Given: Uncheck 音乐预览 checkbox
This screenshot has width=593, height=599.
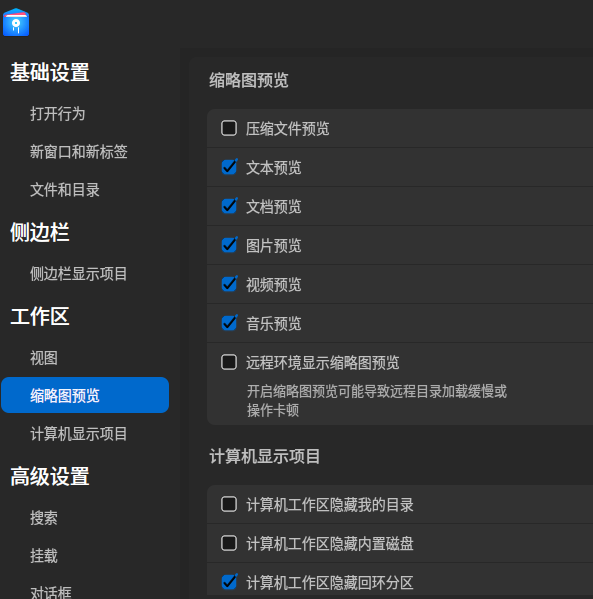Looking at the screenshot, I should [229, 323].
